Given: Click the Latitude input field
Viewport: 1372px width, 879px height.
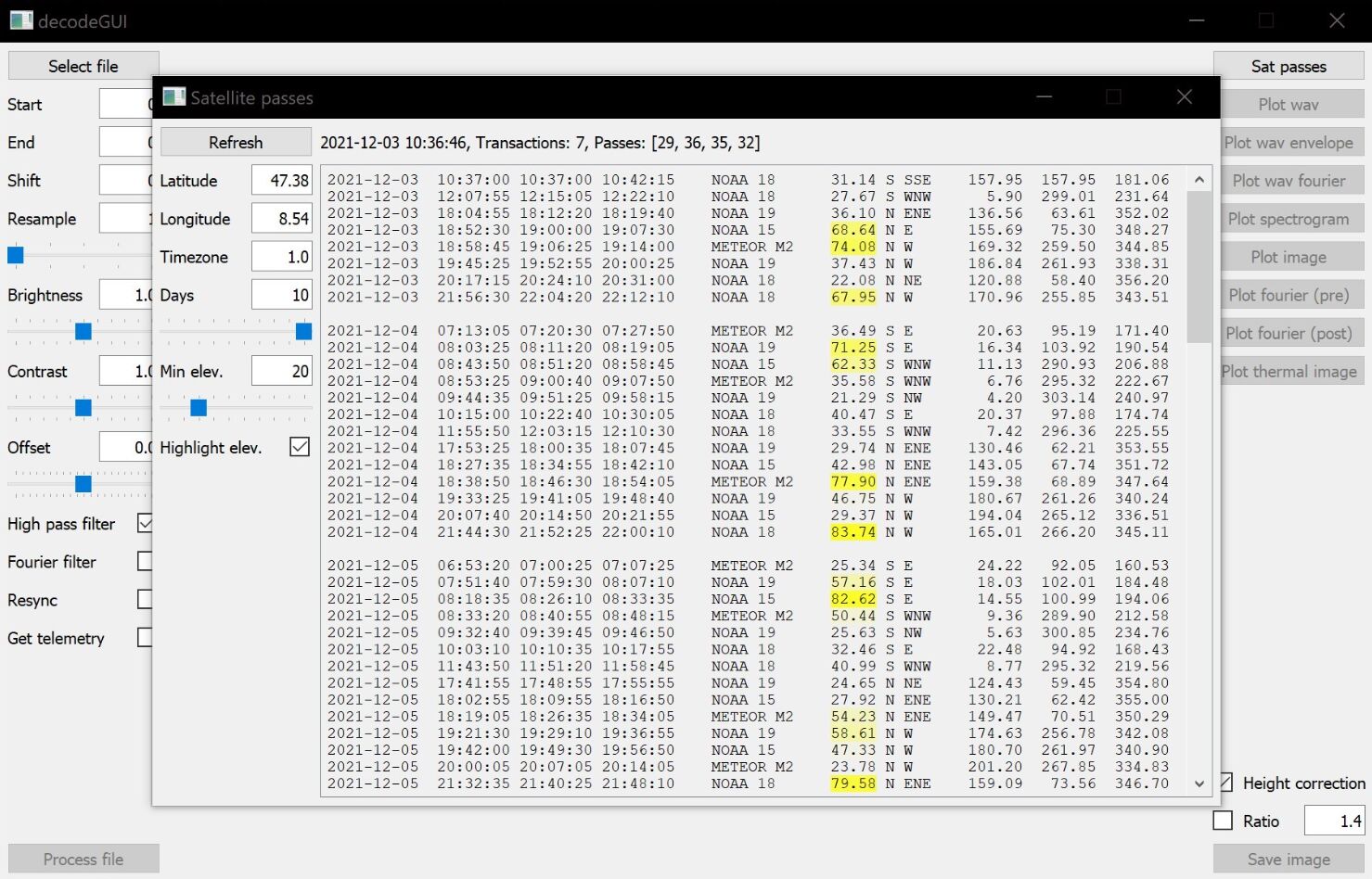Looking at the screenshot, I should [282, 180].
